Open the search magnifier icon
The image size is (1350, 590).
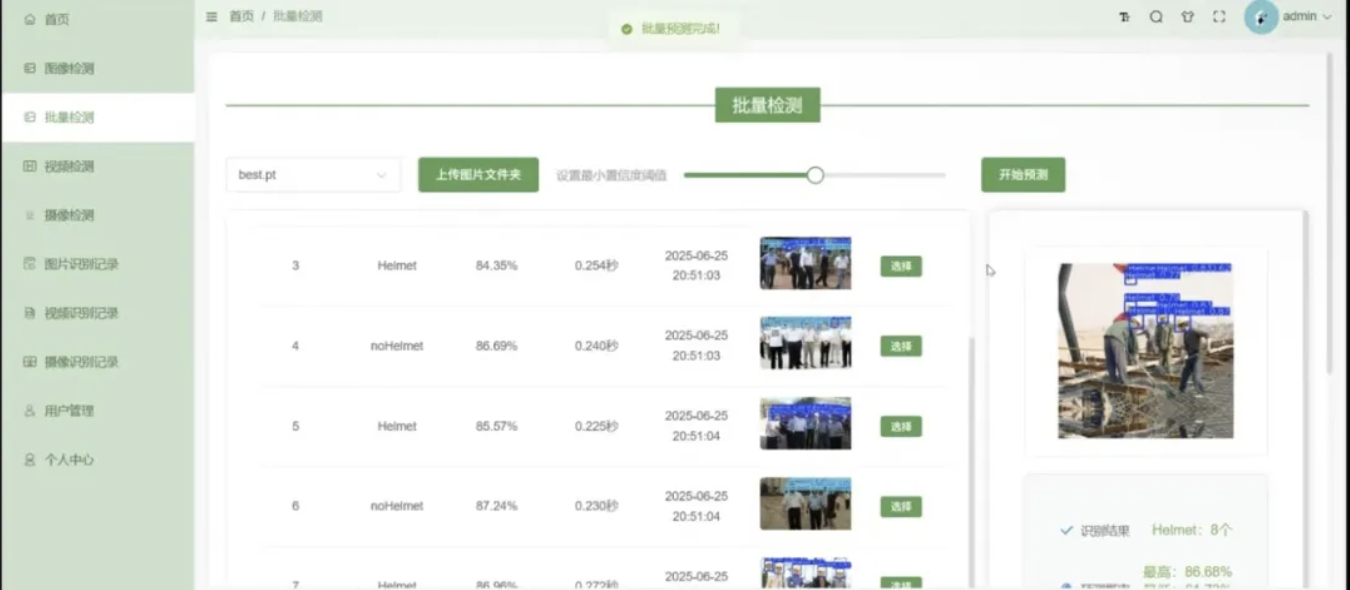click(x=1156, y=17)
